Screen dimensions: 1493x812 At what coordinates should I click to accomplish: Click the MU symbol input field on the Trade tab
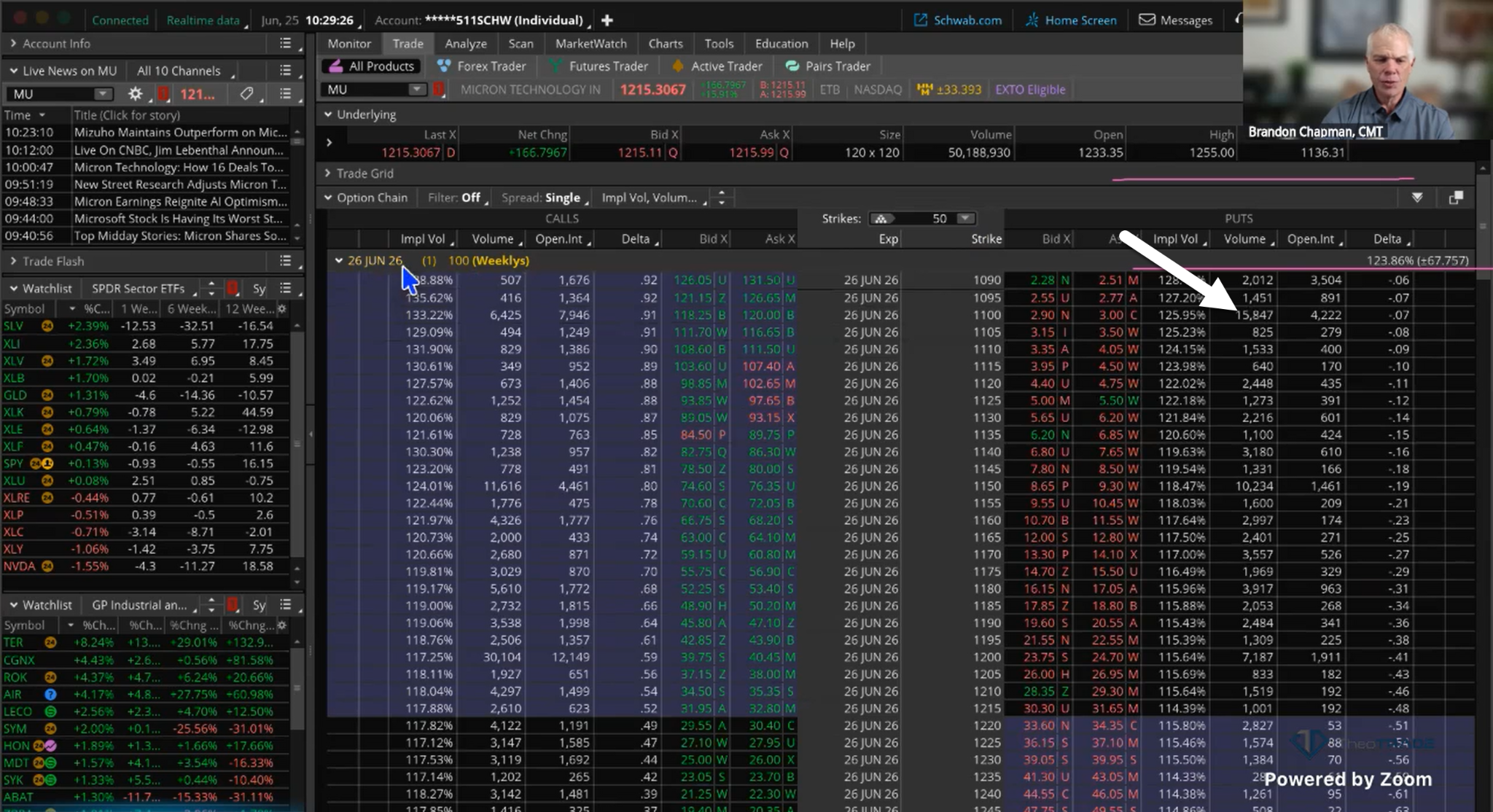click(366, 90)
